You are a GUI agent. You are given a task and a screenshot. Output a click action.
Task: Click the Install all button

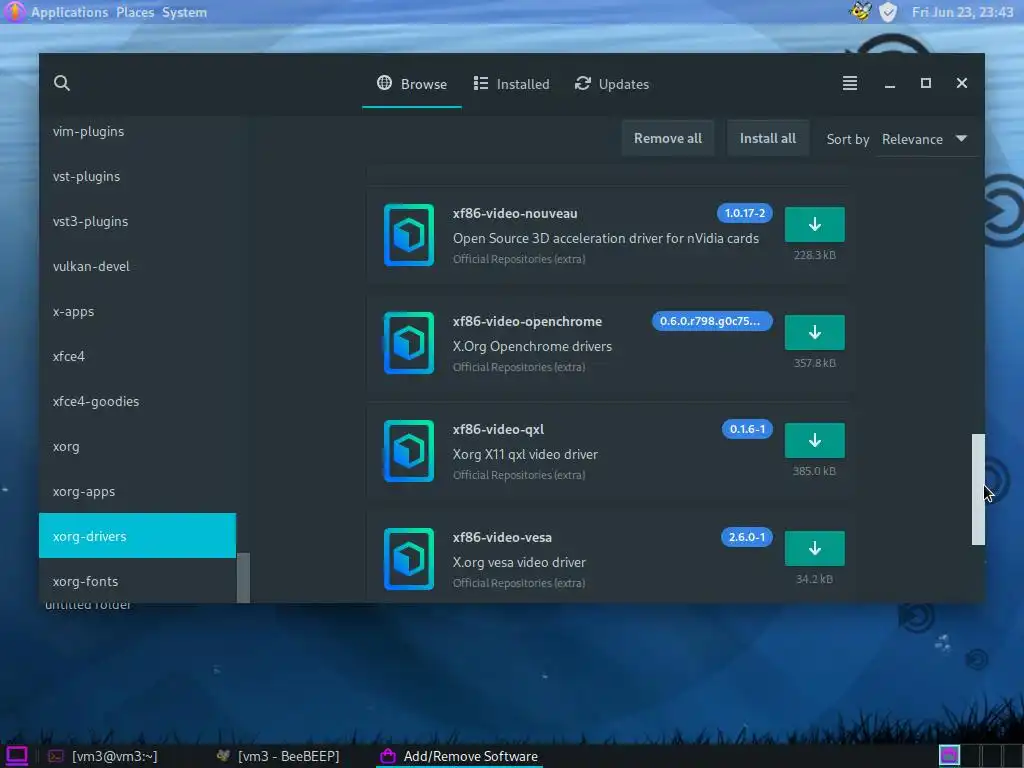coord(767,138)
